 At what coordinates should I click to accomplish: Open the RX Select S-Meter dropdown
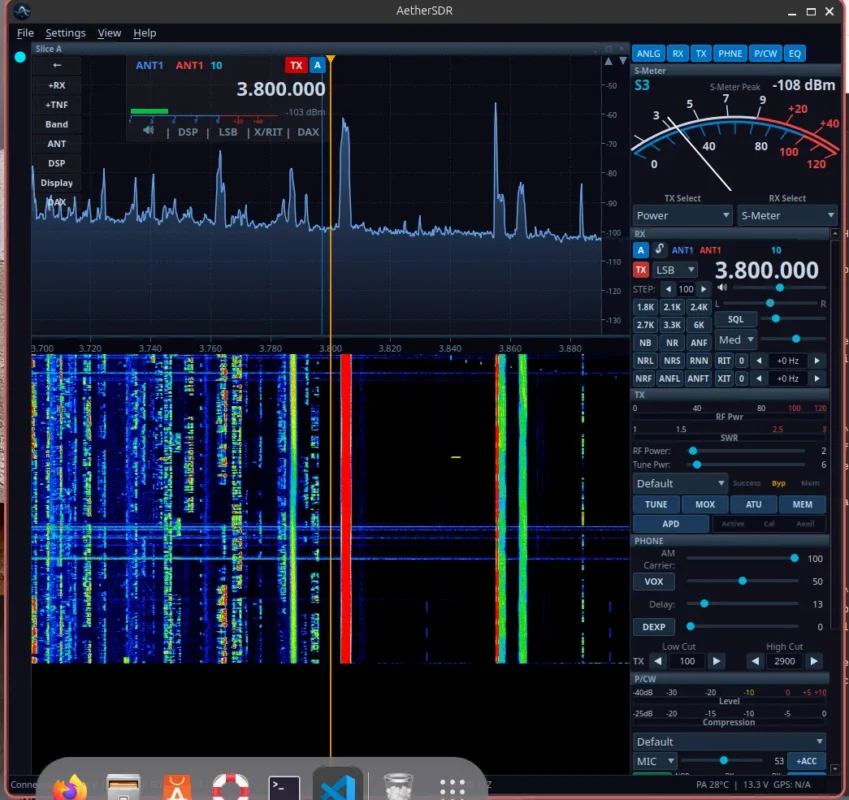tap(787, 215)
